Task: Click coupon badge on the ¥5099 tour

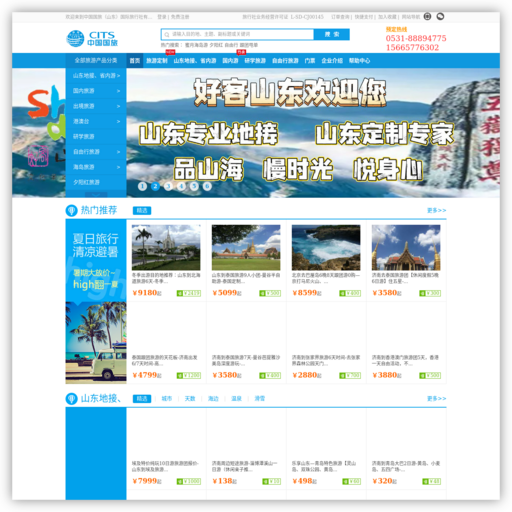Action: [x=270, y=293]
